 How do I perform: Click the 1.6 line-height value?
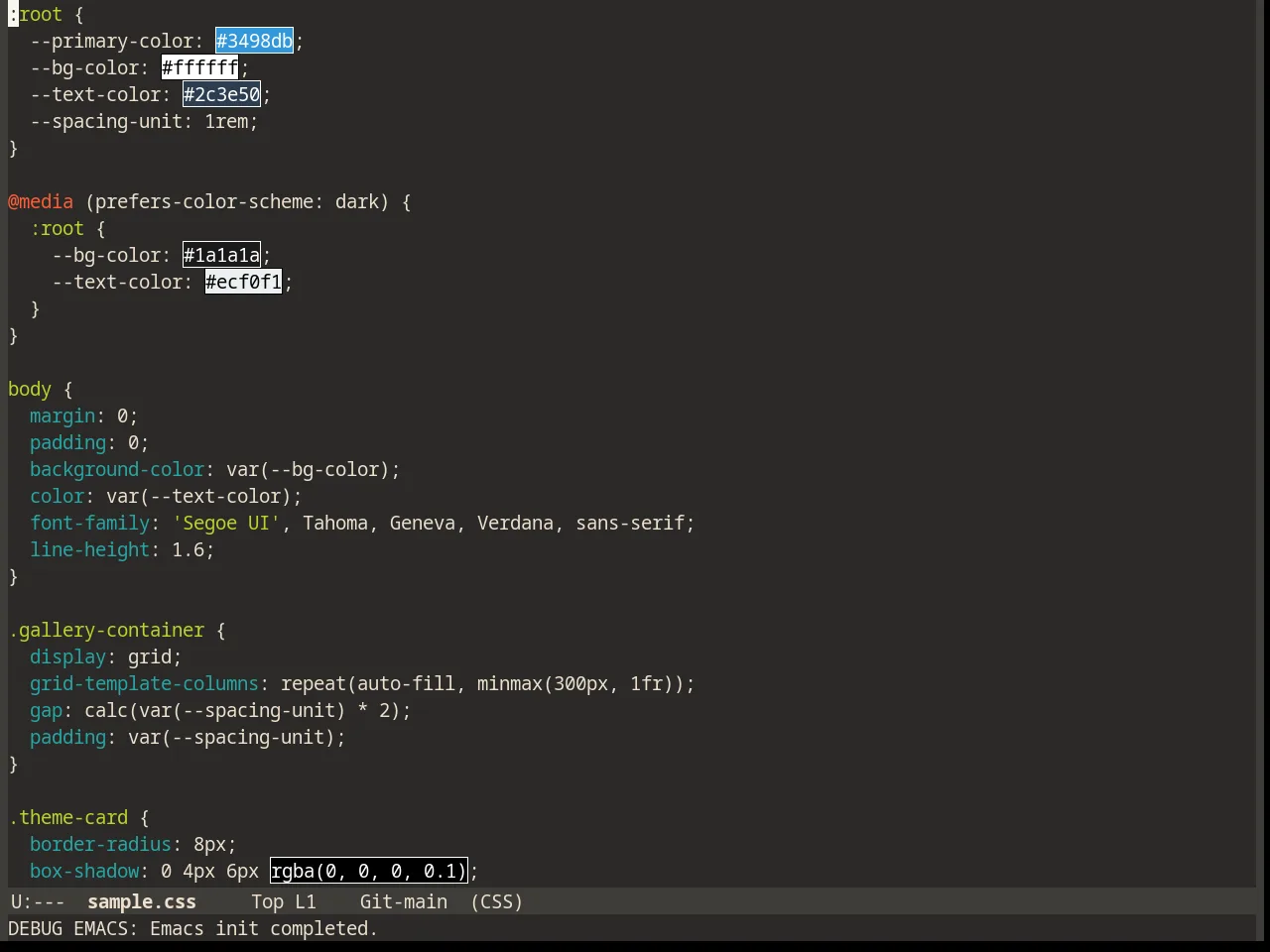[x=188, y=549]
